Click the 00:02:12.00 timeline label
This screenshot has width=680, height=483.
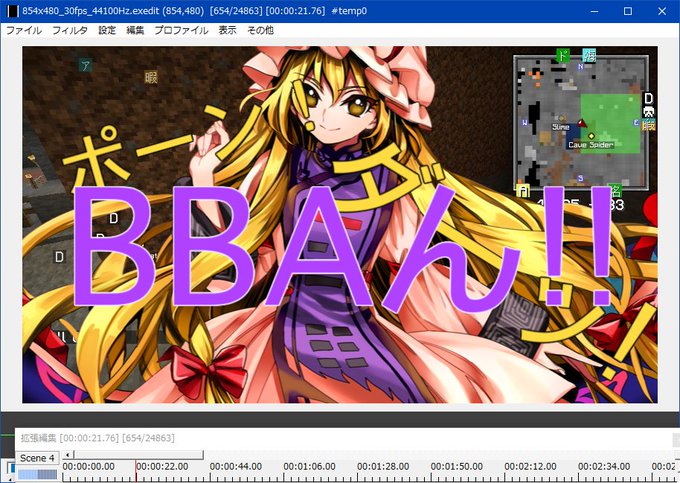coord(530,467)
